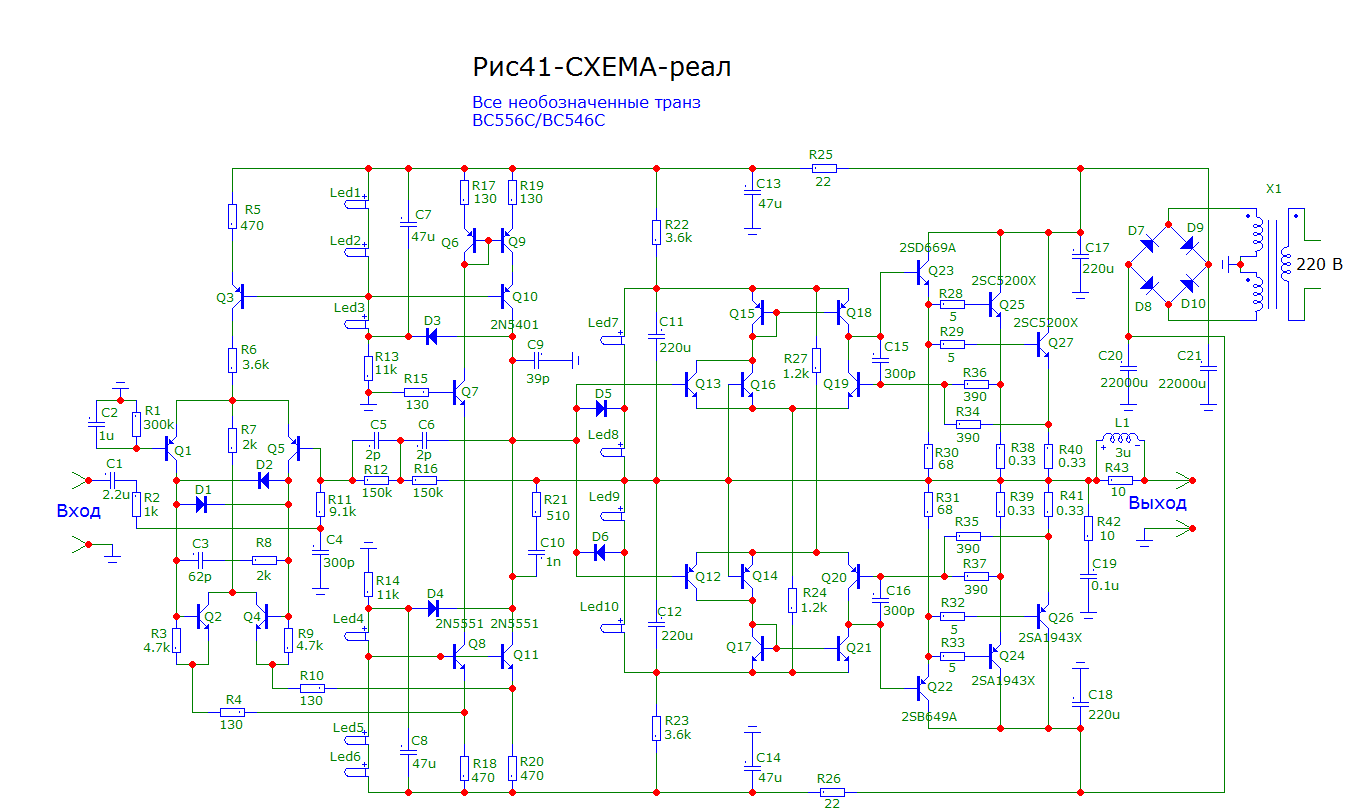Click the 'Вход' input label
The image size is (1346, 811).
click(78, 511)
